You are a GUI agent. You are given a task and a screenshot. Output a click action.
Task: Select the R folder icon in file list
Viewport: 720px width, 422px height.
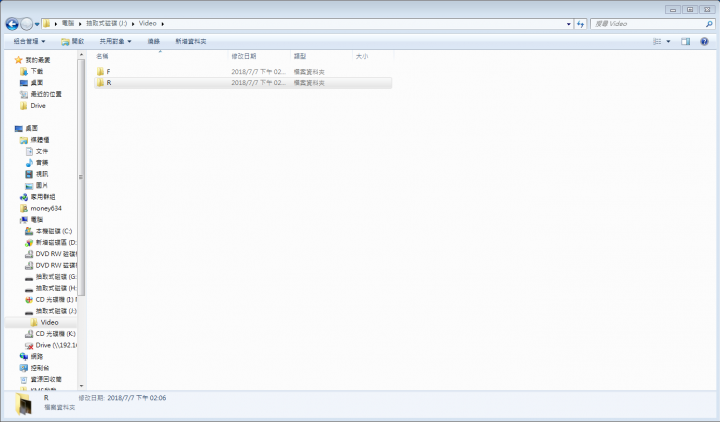click(x=100, y=83)
